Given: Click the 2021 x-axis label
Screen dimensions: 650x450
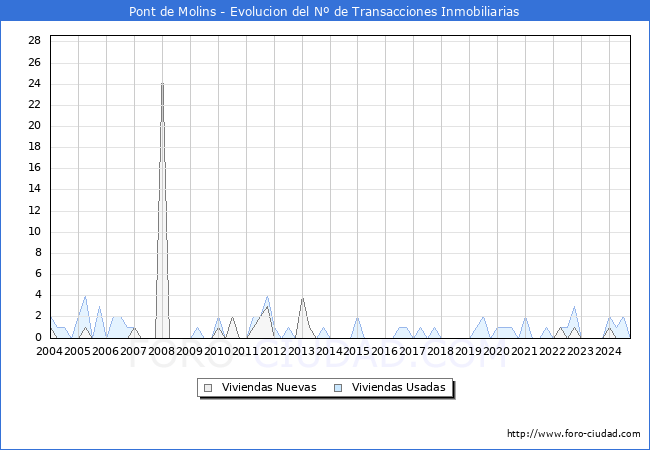Looking at the screenshot, I should (524, 351).
